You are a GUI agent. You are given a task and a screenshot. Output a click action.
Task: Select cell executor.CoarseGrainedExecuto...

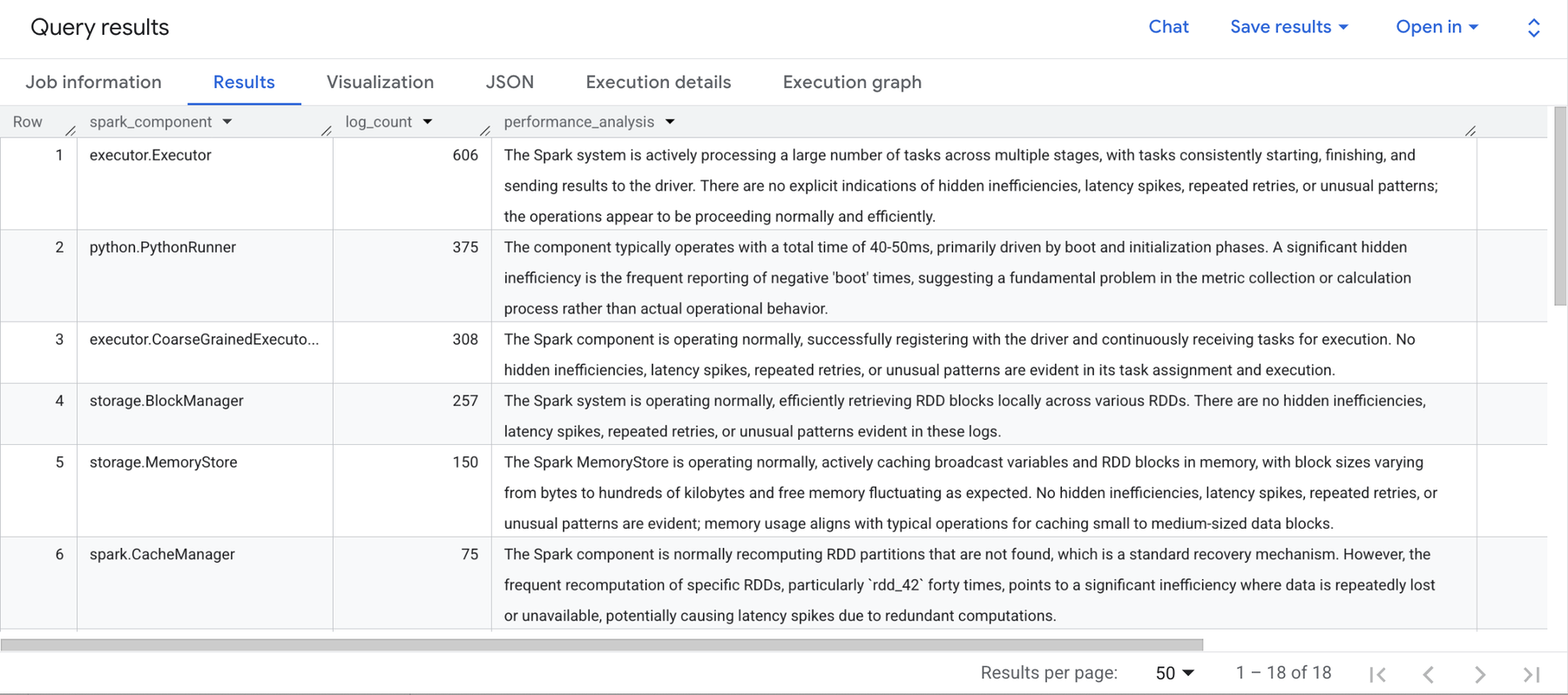[x=205, y=340]
